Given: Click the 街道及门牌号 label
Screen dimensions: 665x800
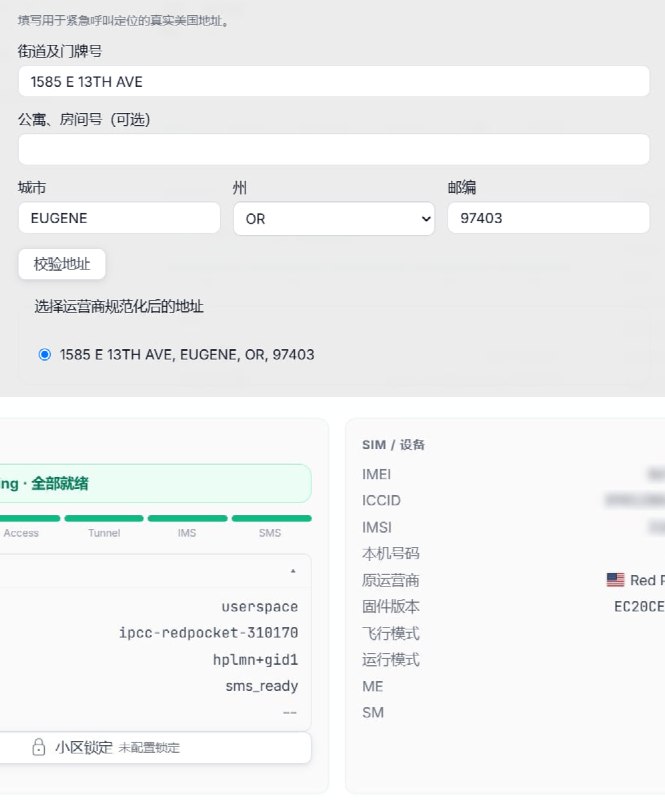Looking at the screenshot, I should [x=60, y=51].
